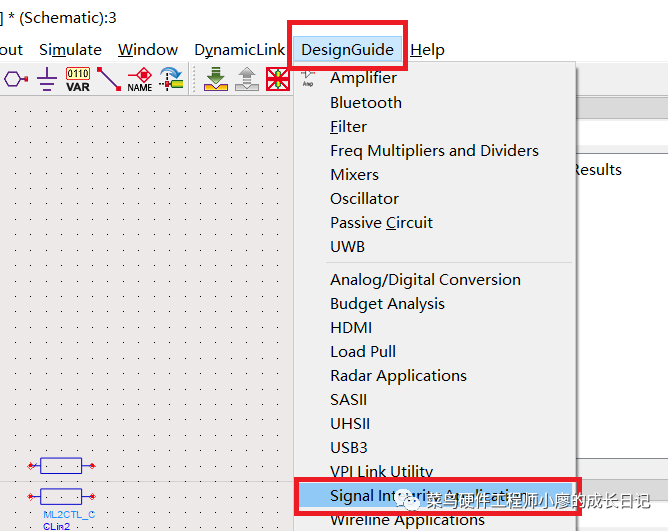The height and width of the screenshot is (531, 672).
Task: Insert VAR equation component
Action: click(78, 79)
